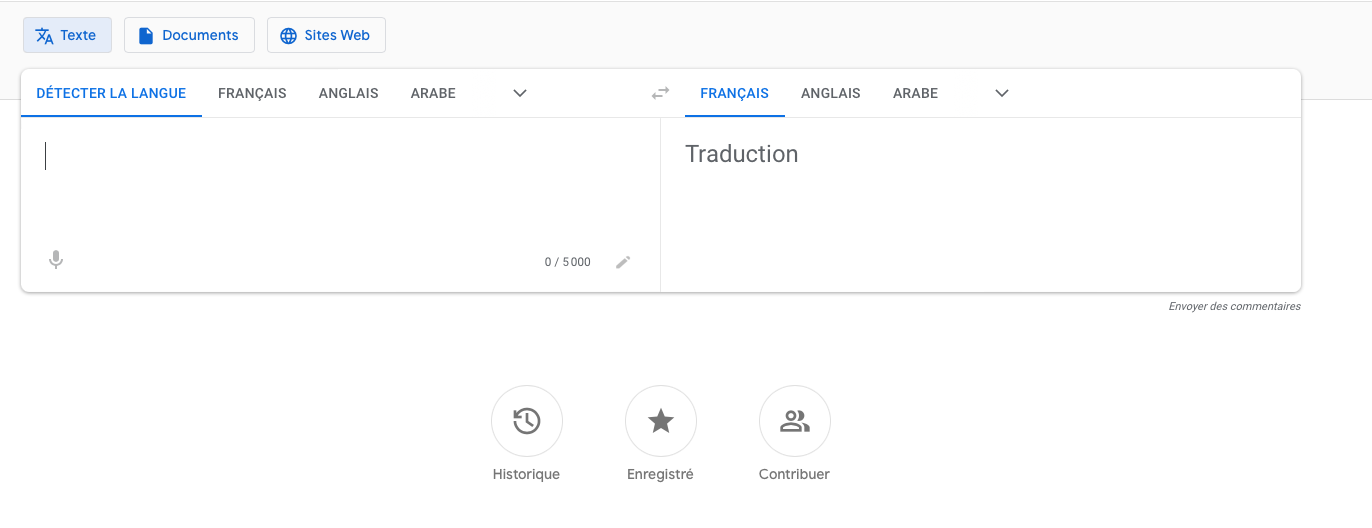
Task: Open Contribuer with the people icon
Action: (x=795, y=421)
